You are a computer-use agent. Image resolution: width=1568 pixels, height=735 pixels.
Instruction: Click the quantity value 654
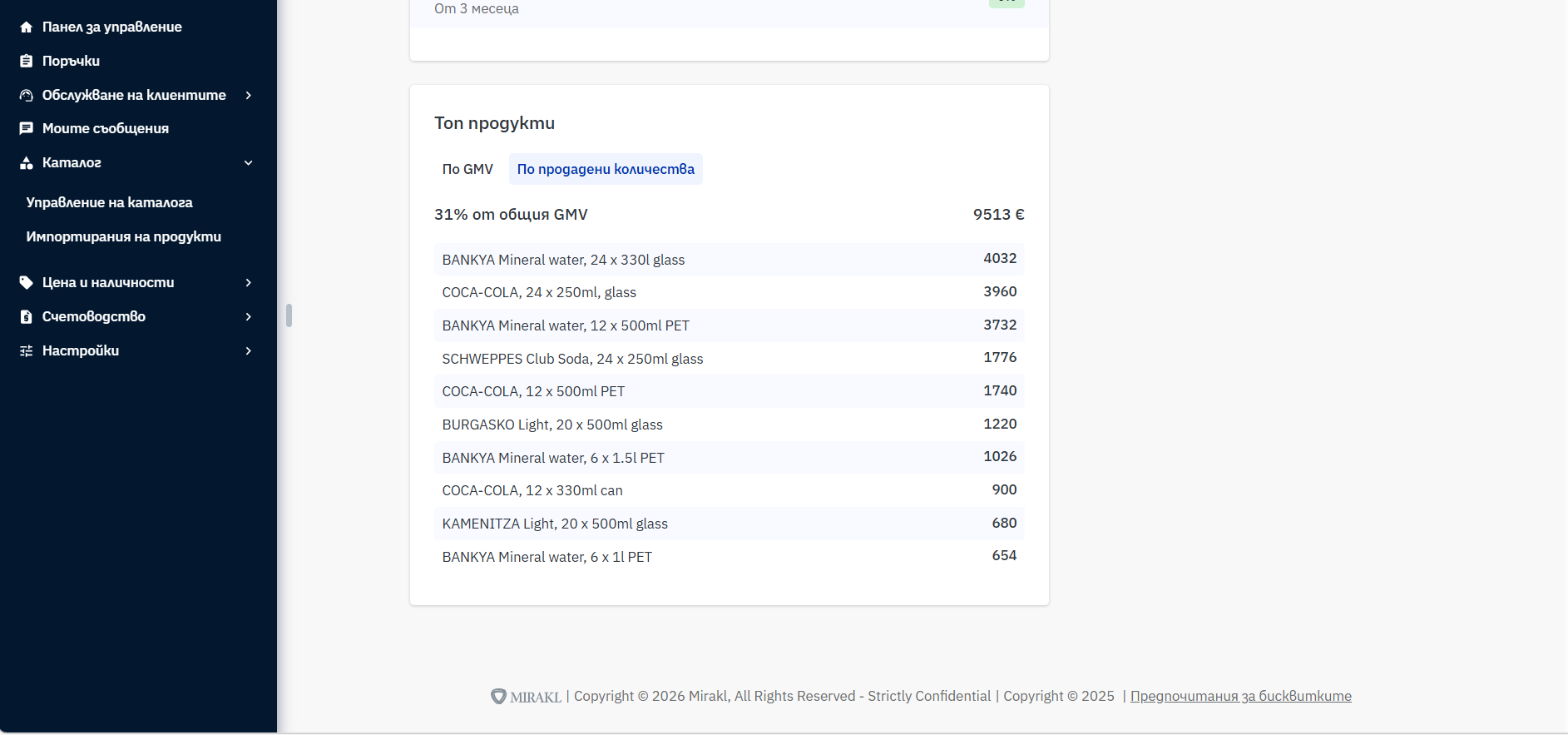(x=1004, y=555)
